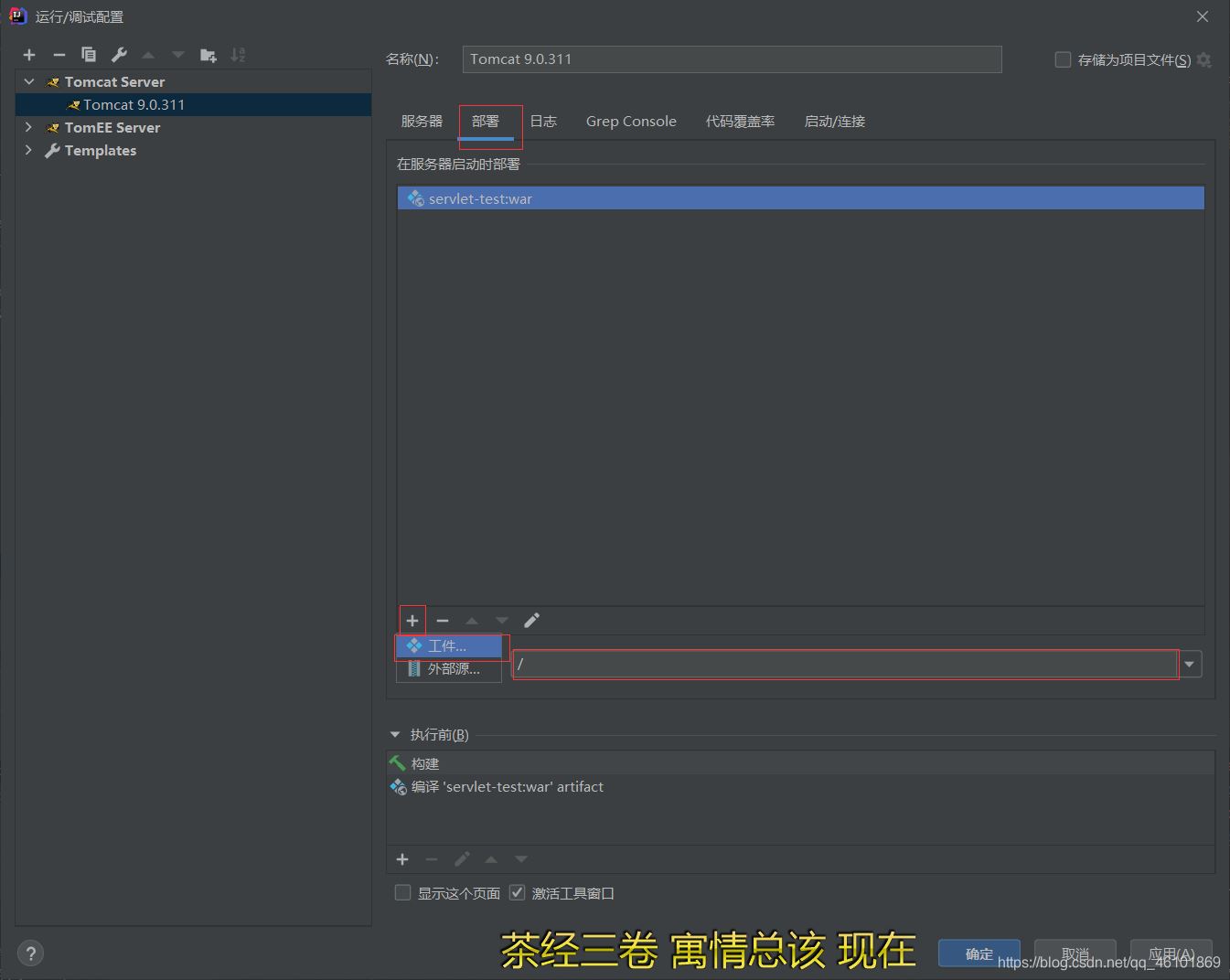This screenshot has height=980, width=1230.
Task: Create new configuration folder
Action: (x=209, y=55)
